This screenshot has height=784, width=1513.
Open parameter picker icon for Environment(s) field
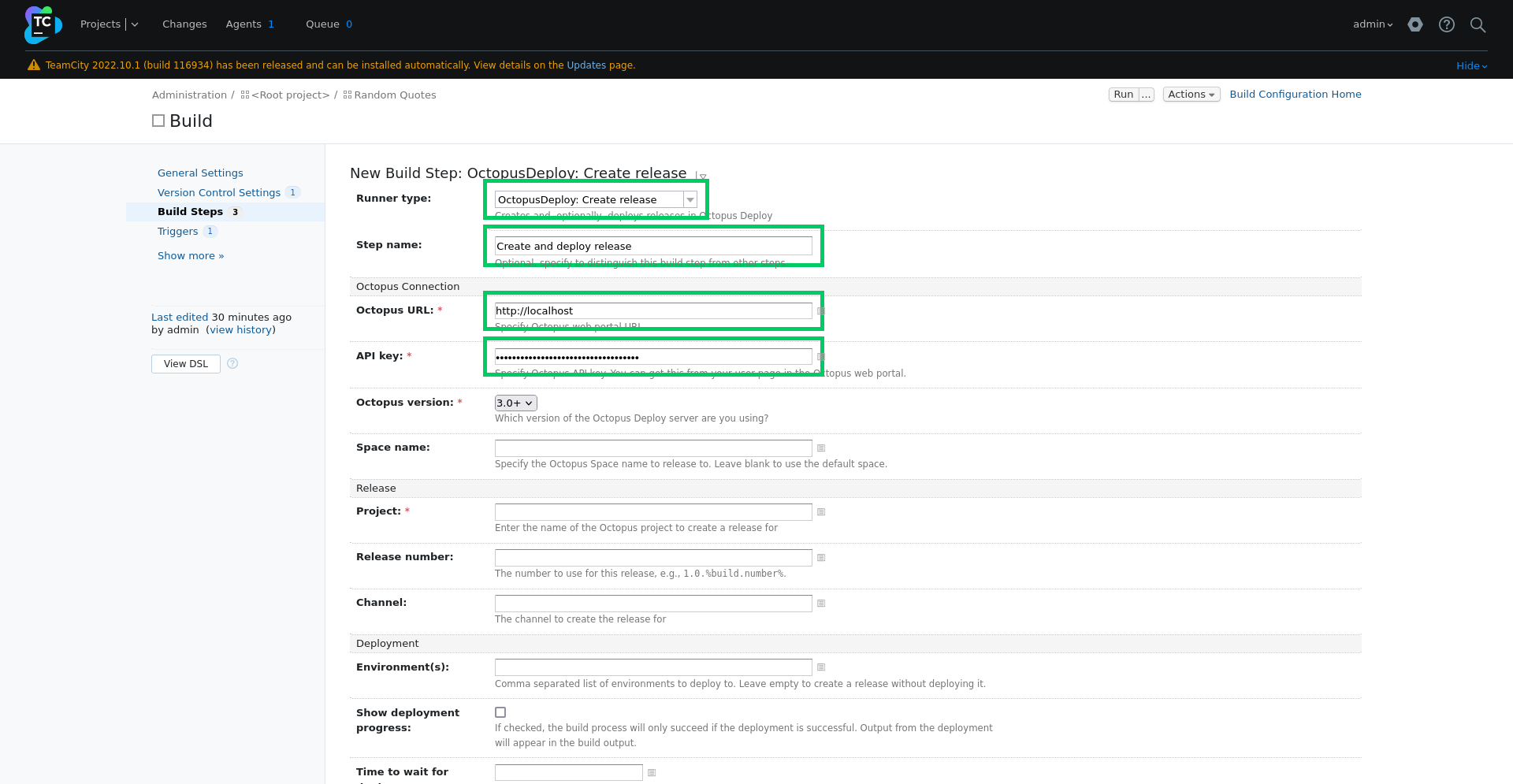point(821,667)
